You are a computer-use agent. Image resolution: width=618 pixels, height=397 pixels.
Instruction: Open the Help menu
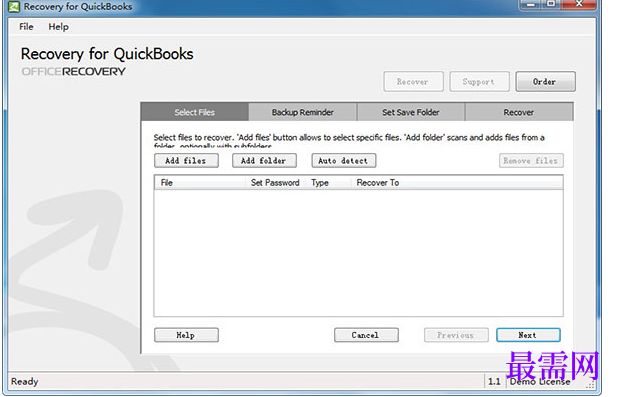tap(58, 27)
